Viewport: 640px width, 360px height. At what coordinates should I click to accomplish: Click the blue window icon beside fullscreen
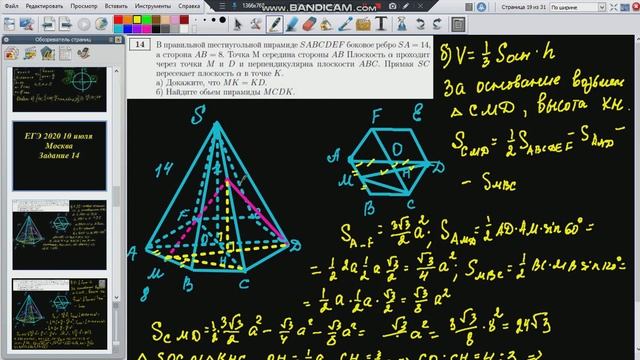(x=624, y=7)
